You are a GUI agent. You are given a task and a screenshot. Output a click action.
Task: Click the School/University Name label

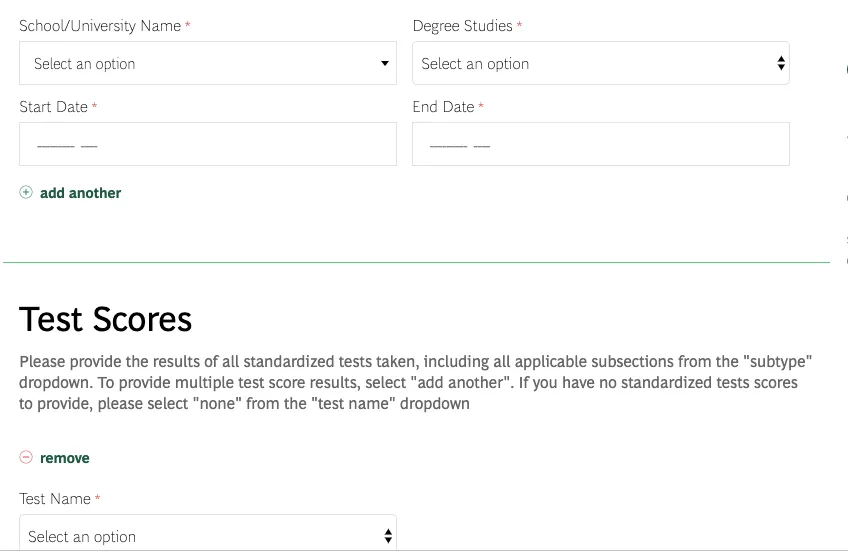click(x=100, y=26)
